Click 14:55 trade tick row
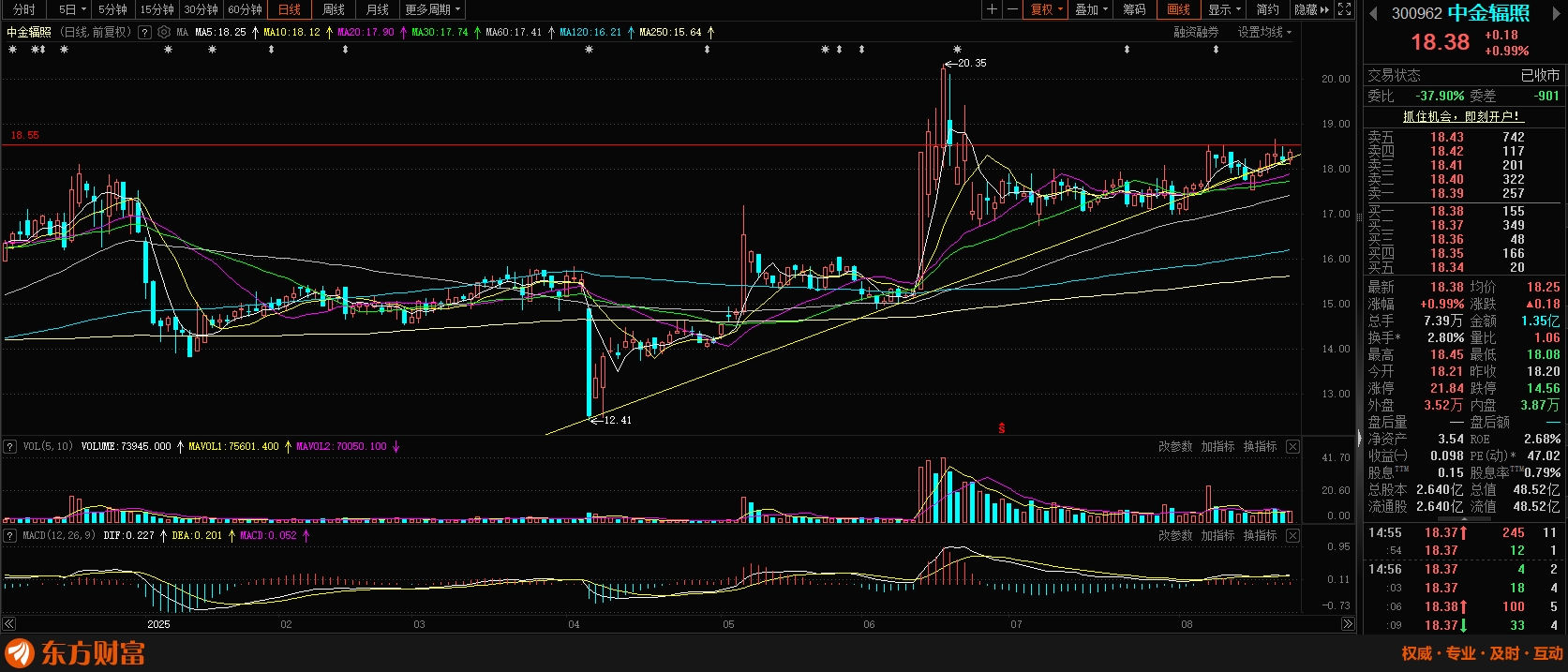 tap(1462, 532)
